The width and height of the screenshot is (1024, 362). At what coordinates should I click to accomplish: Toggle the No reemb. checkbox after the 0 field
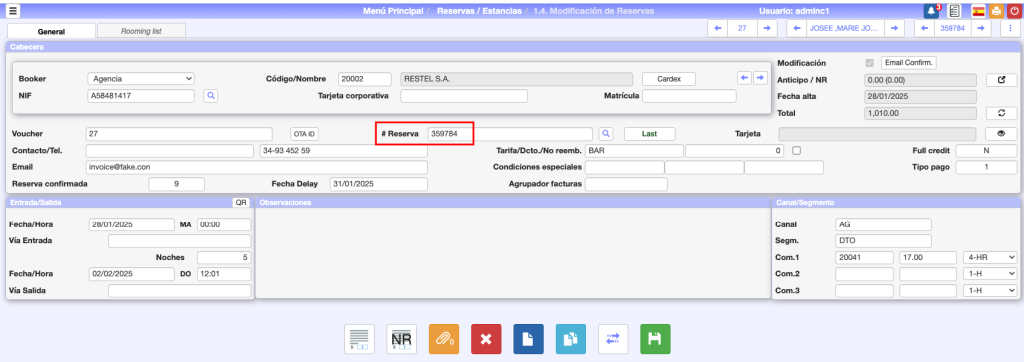coord(796,150)
